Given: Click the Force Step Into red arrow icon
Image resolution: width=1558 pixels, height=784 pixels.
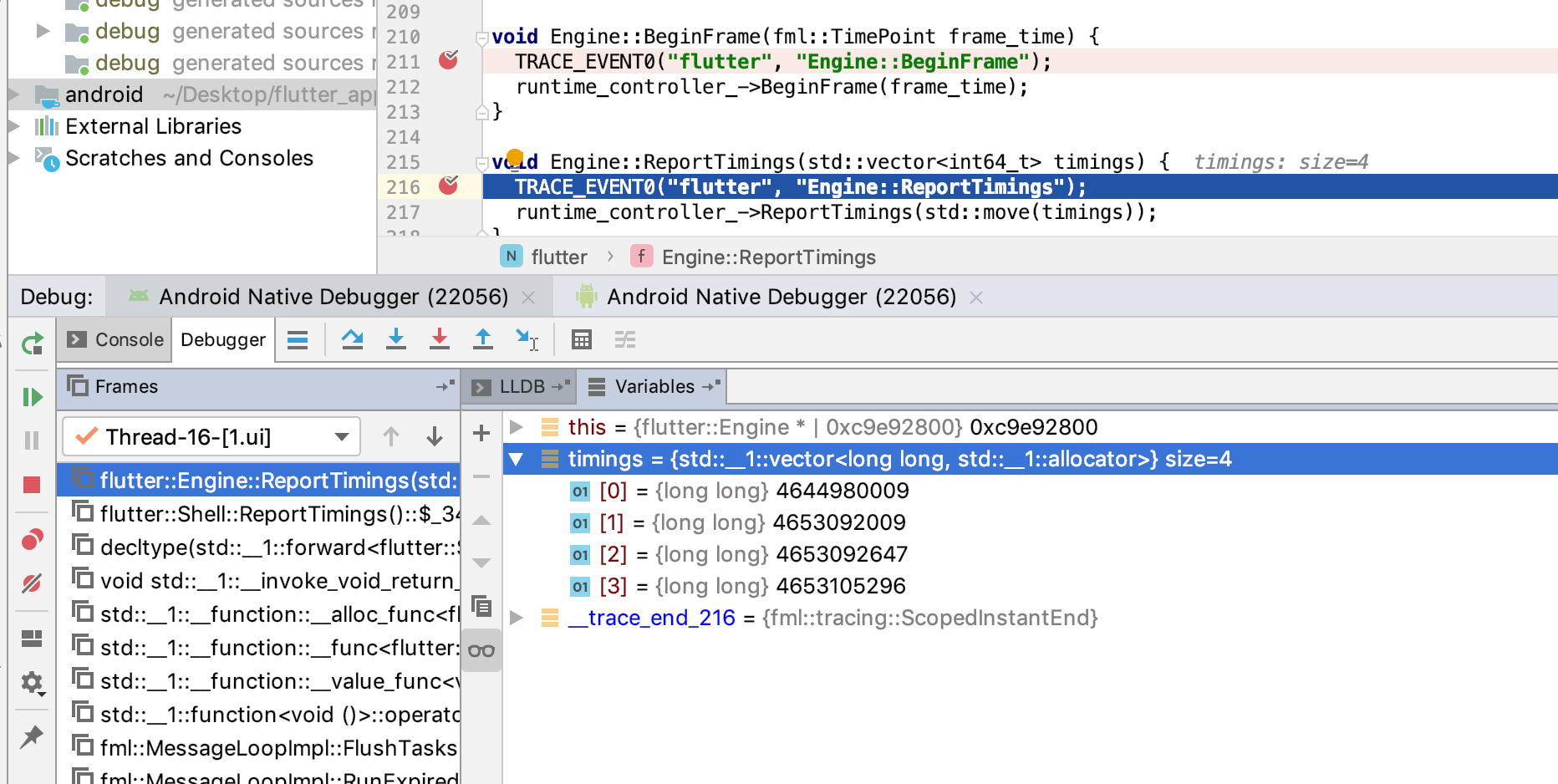Looking at the screenshot, I should [440, 339].
